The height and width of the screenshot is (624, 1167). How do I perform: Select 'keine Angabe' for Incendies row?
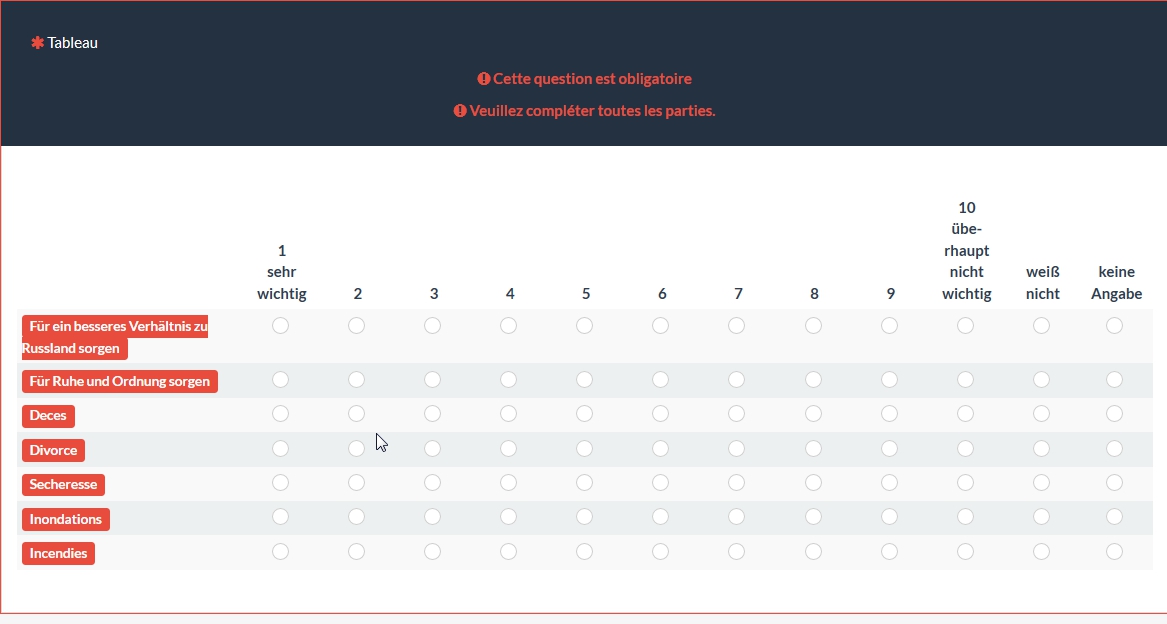[x=1114, y=552]
